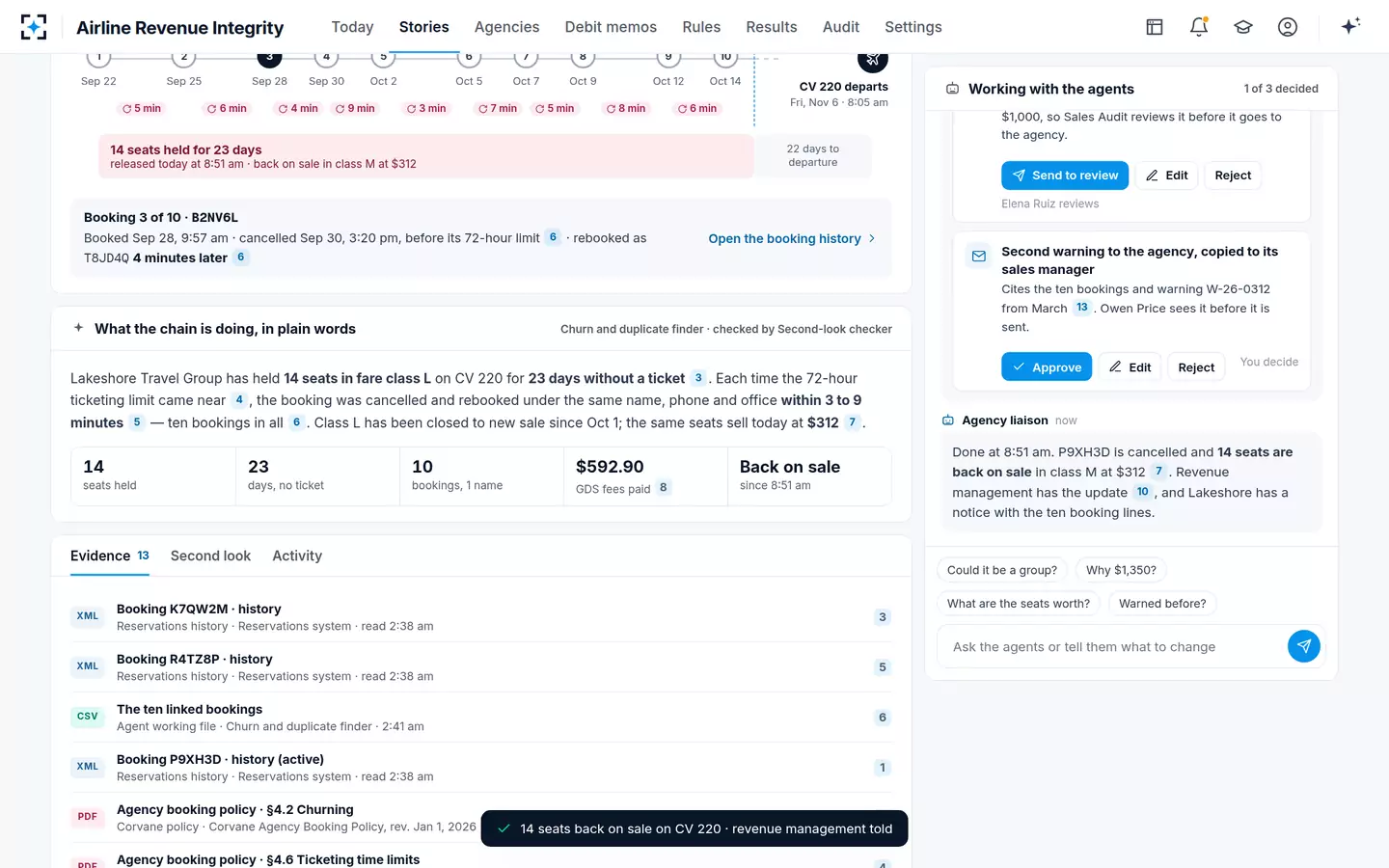Click suggestion Why $1,350?
The width and height of the screenshot is (1389, 868).
click(x=1121, y=570)
